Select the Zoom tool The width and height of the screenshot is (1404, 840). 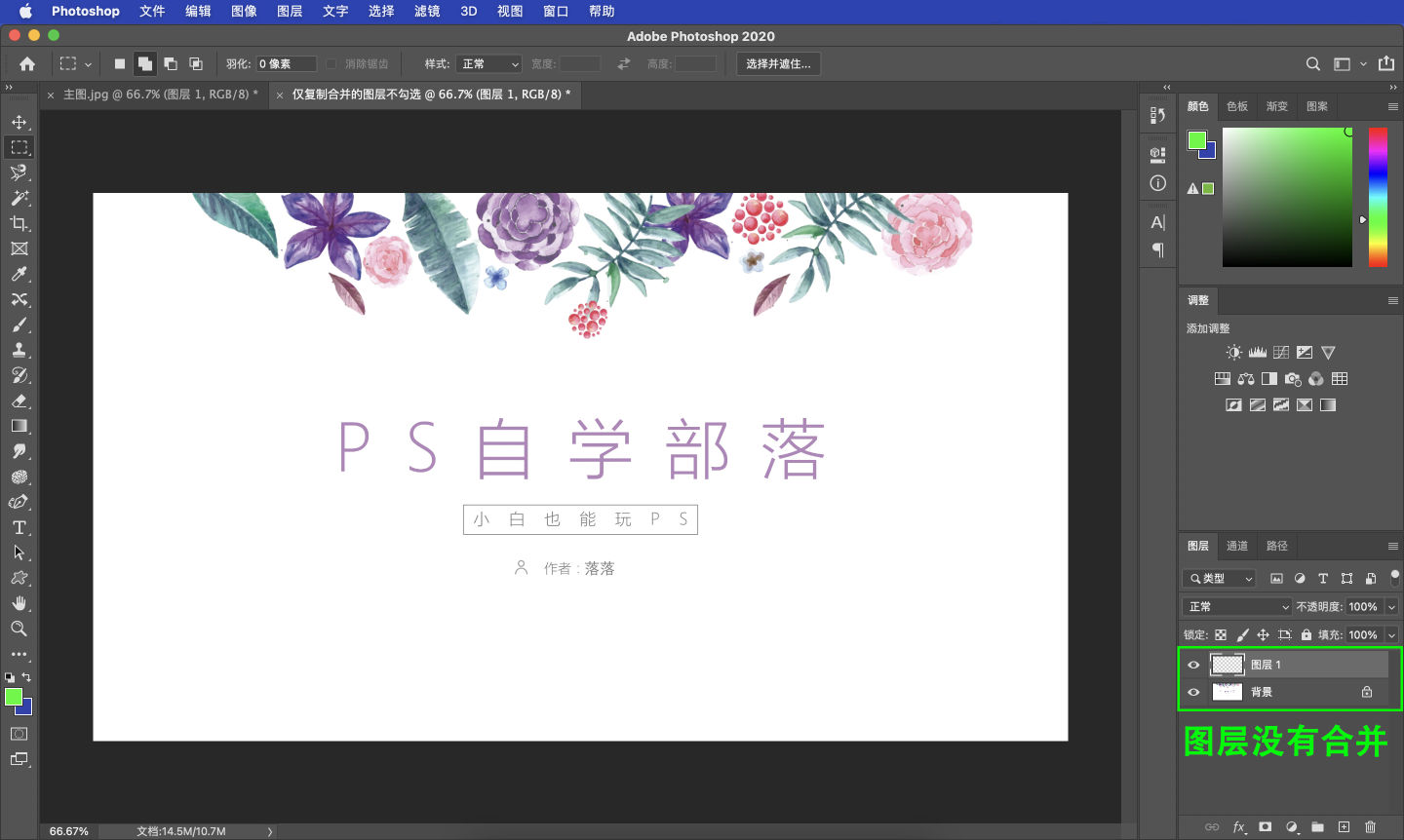(19, 629)
